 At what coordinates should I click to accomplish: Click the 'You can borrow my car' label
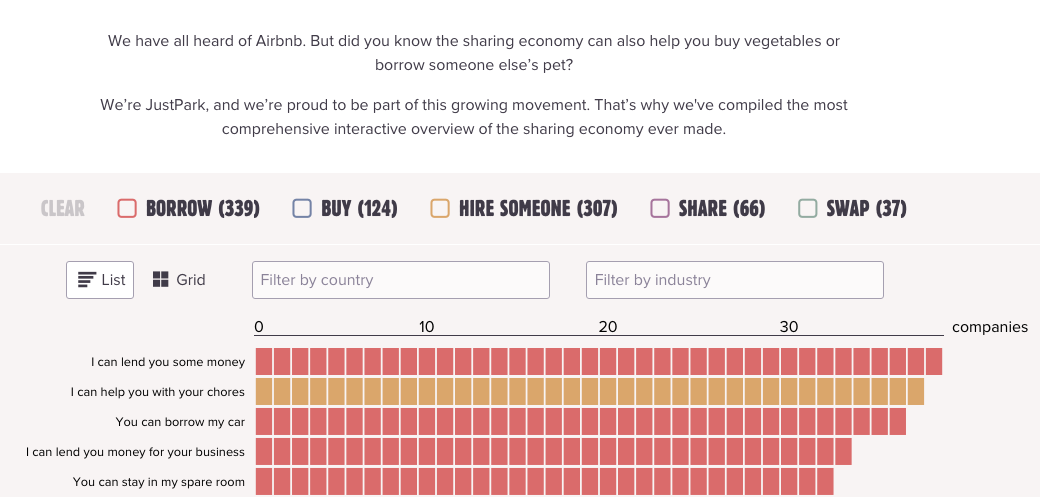click(180, 422)
